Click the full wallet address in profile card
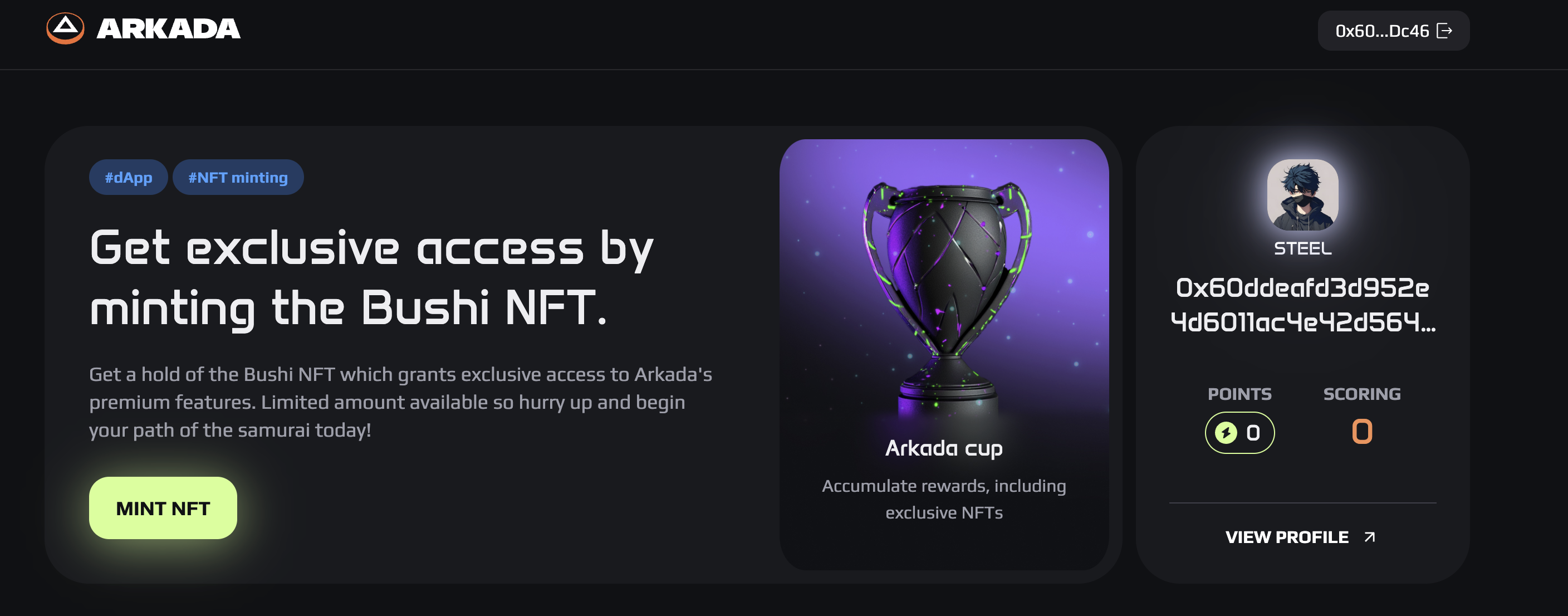Viewport: 1568px width, 616px height. coord(1302,304)
